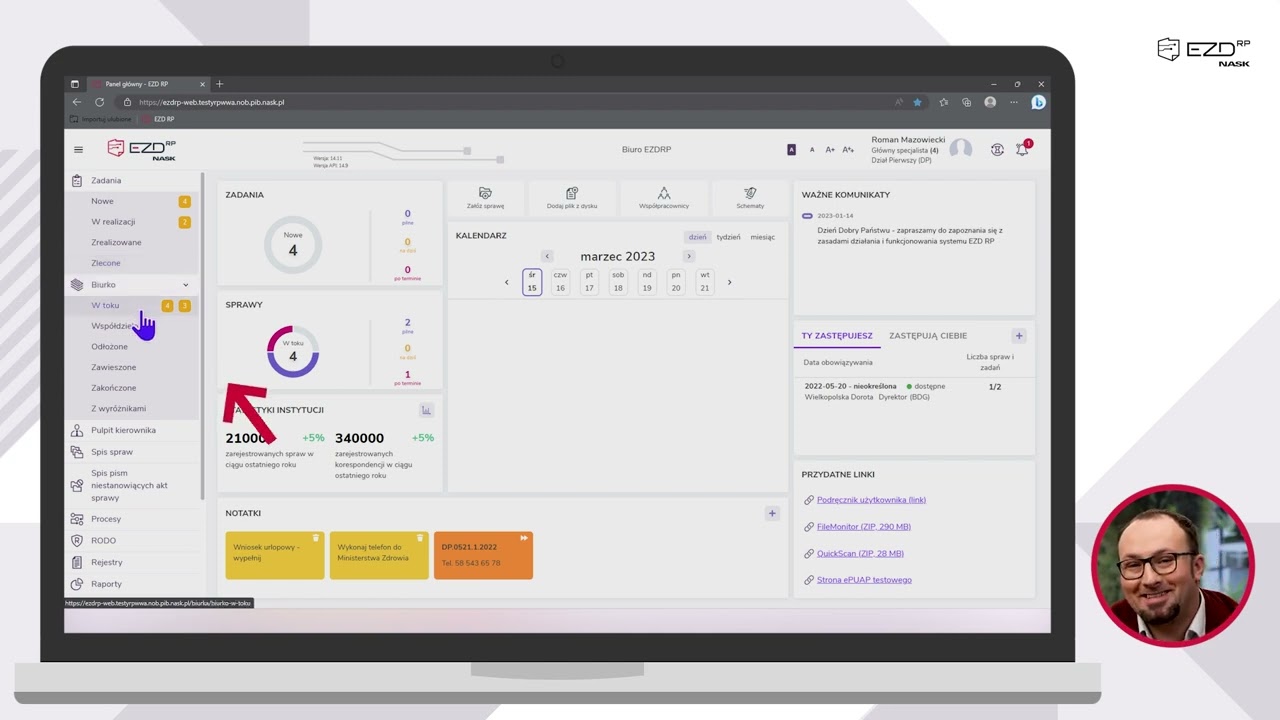Set the larger font size A+
The width and height of the screenshot is (1280, 720).
click(830, 149)
